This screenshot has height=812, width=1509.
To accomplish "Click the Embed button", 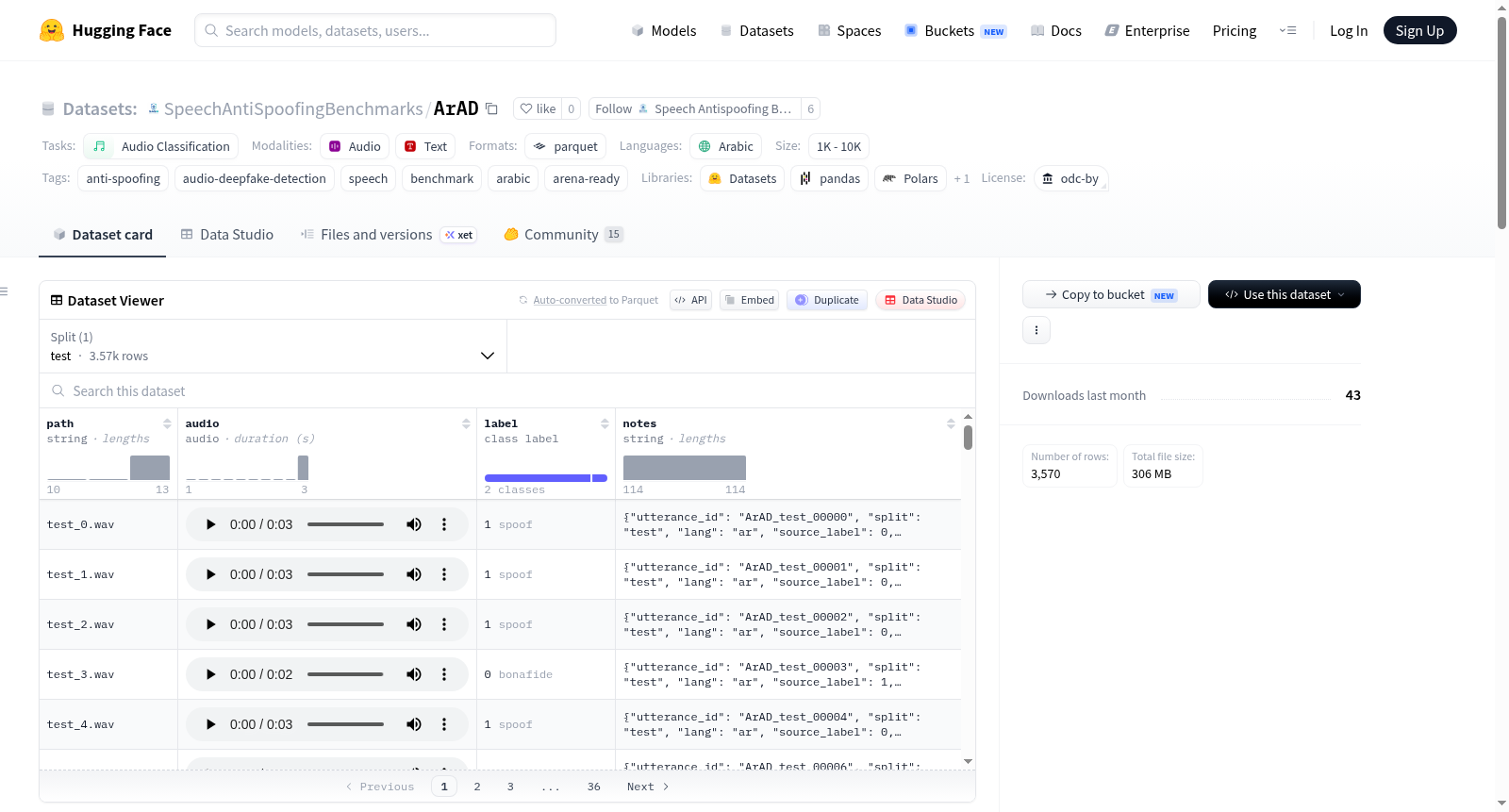I will [x=749, y=300].
